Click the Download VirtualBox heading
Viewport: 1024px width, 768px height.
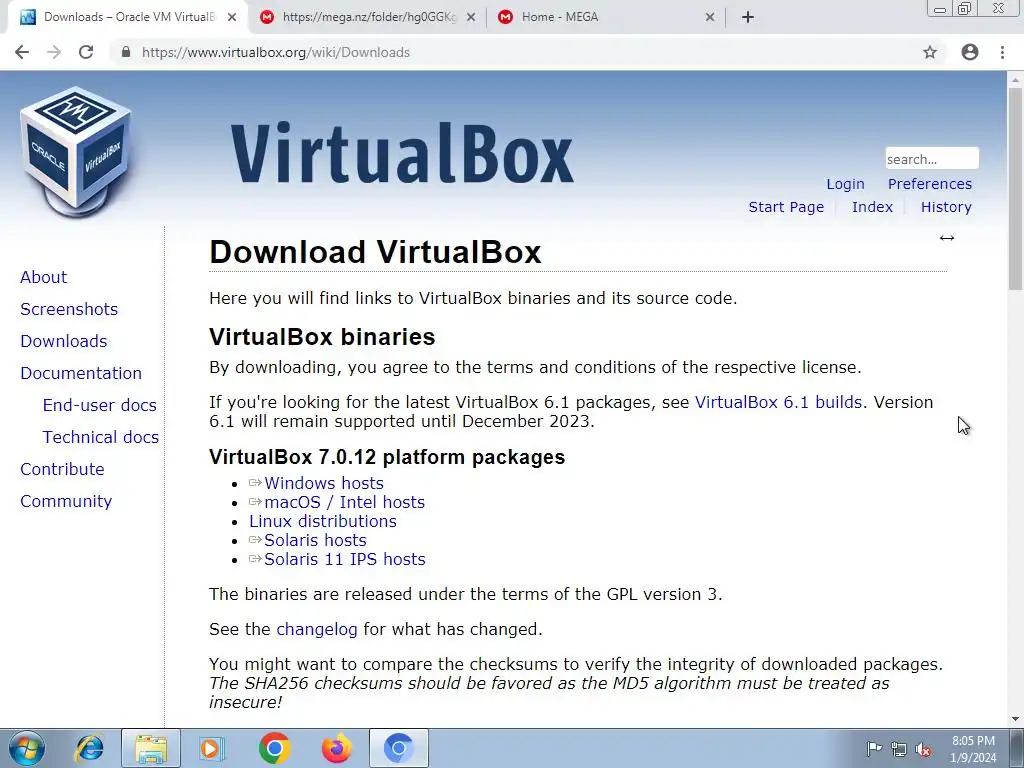[376, 252]
